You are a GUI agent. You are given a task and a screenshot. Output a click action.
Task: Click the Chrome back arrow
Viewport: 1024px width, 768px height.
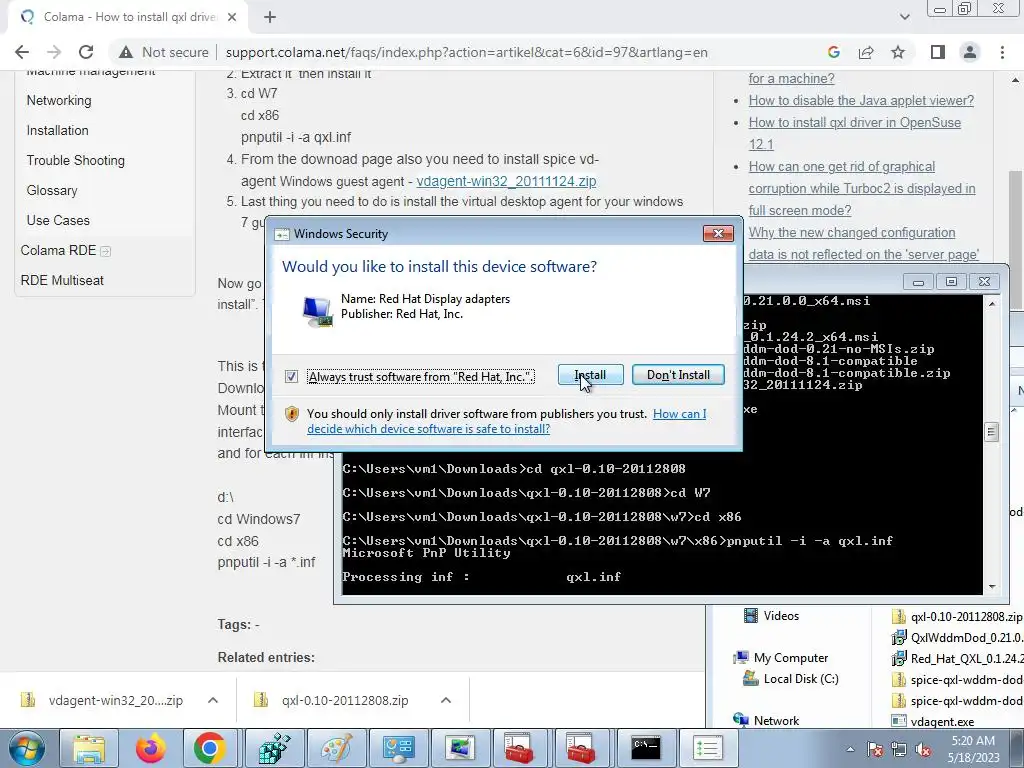coord(22,52)
